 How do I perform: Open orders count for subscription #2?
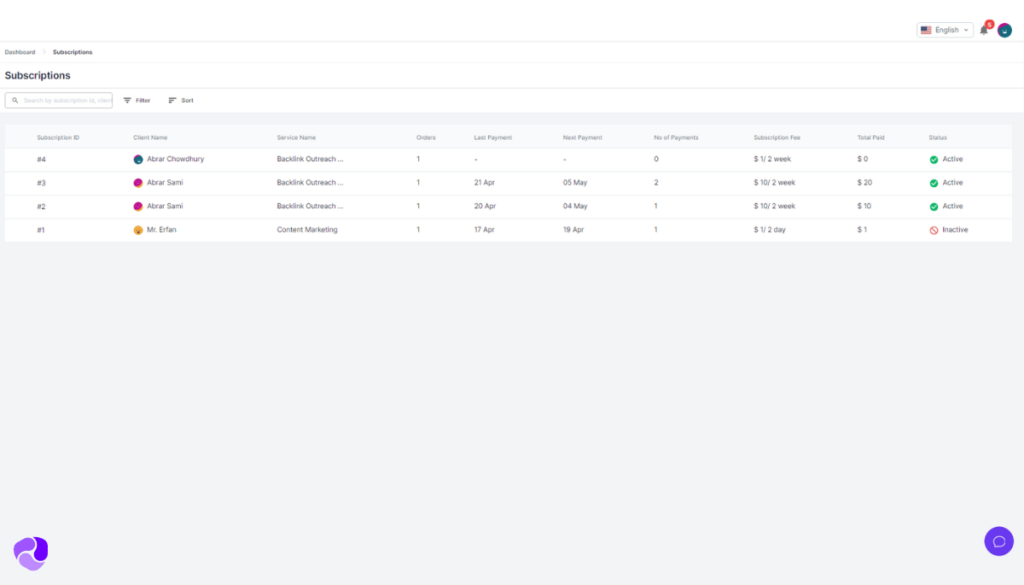coord(418,206)
